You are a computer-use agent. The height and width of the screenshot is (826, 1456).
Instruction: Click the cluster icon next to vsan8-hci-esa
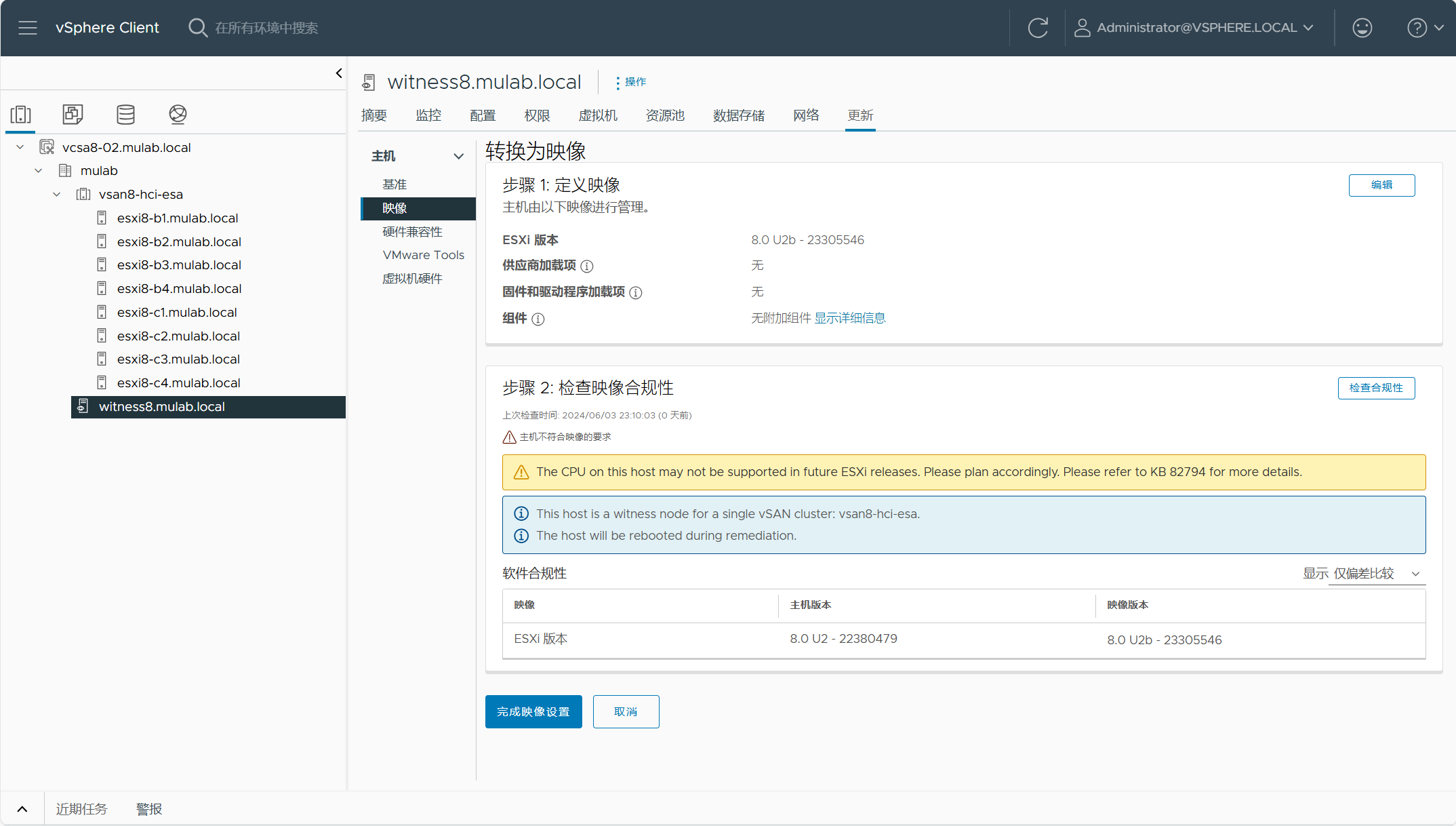click(83, 194)
